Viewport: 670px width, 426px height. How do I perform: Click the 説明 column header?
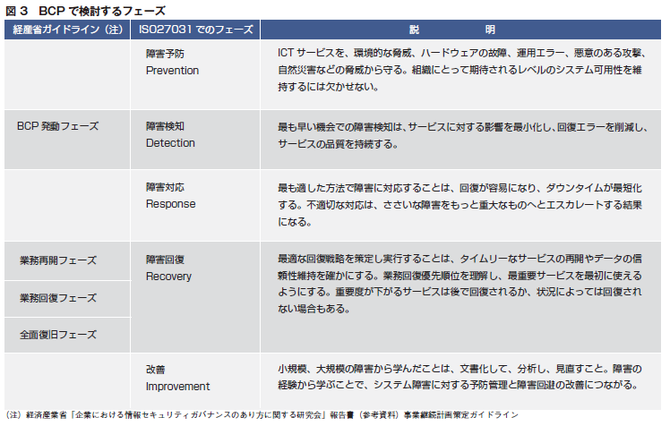[x=460, y=30]
